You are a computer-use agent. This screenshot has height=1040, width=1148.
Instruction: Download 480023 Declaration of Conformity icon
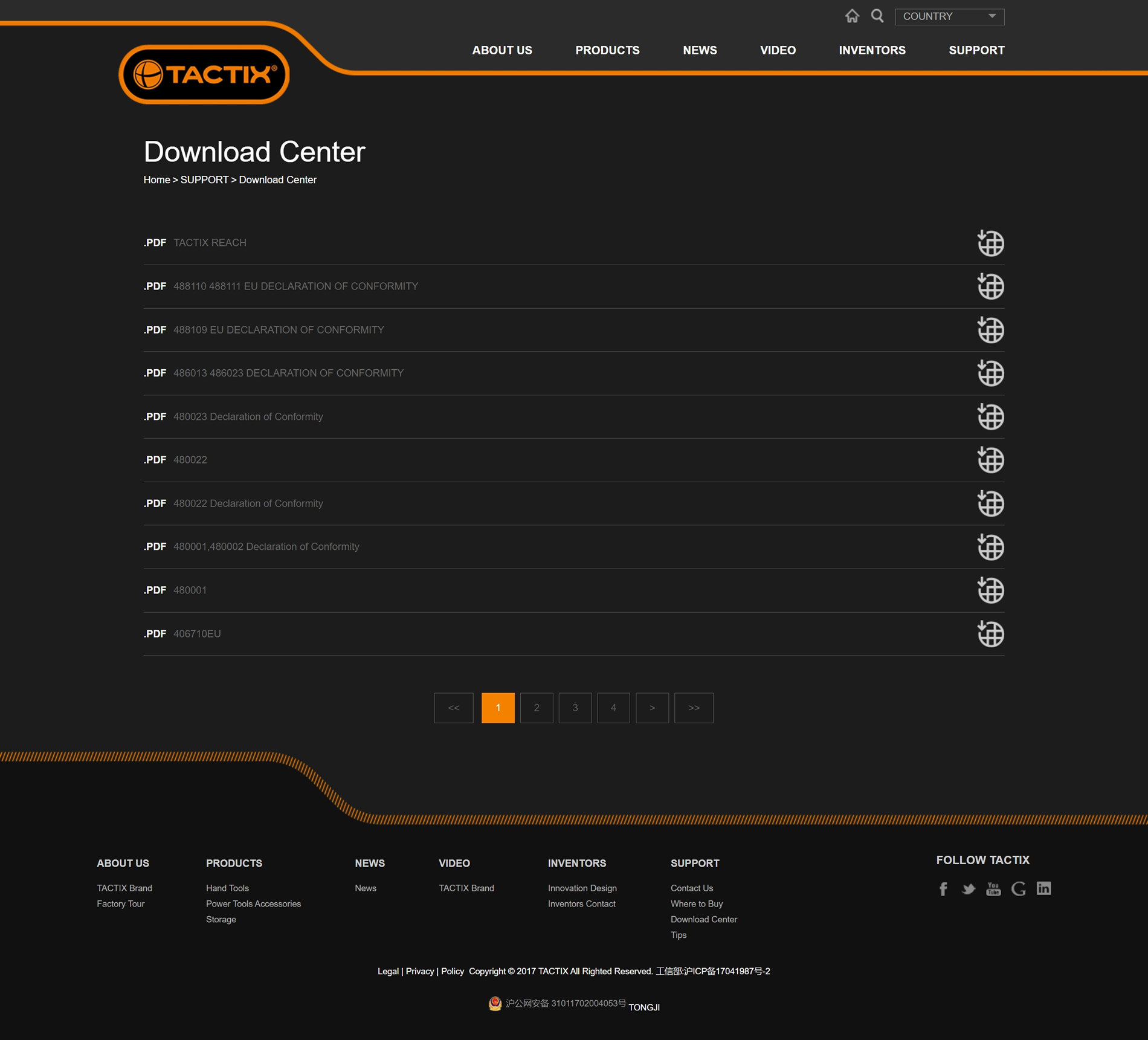click(x=990, y=417)
